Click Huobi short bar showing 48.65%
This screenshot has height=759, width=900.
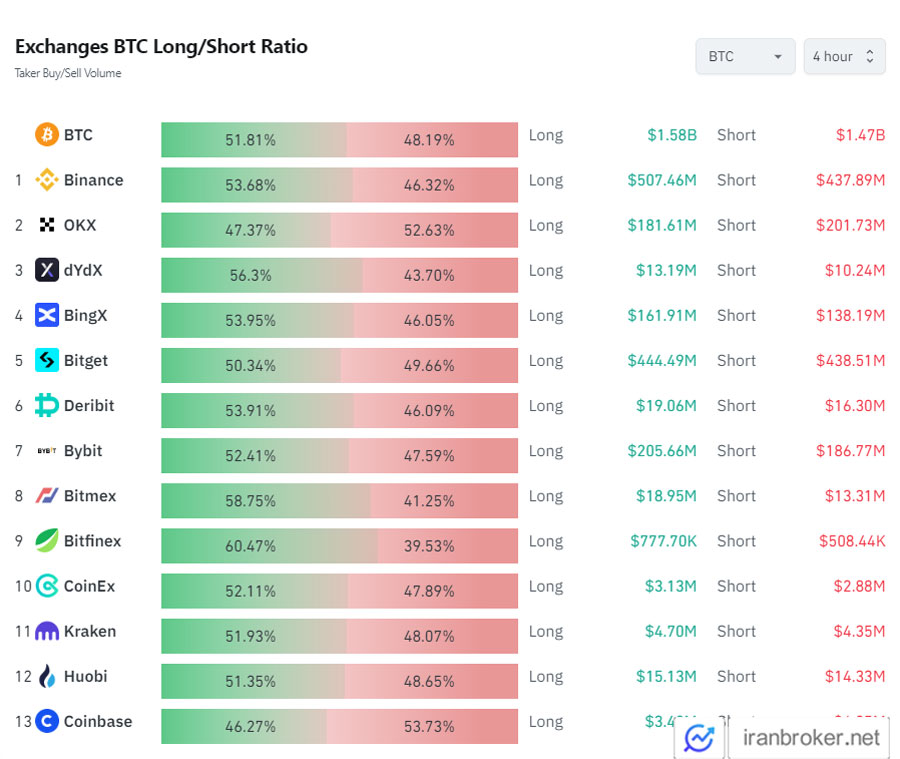coord(431,681)
